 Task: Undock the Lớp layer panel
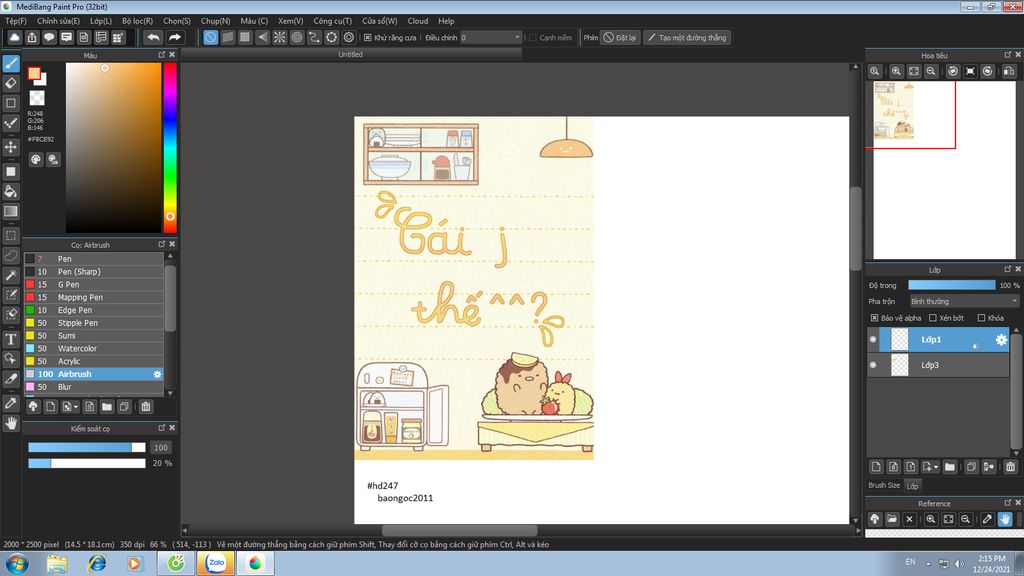pos(1007,269)
